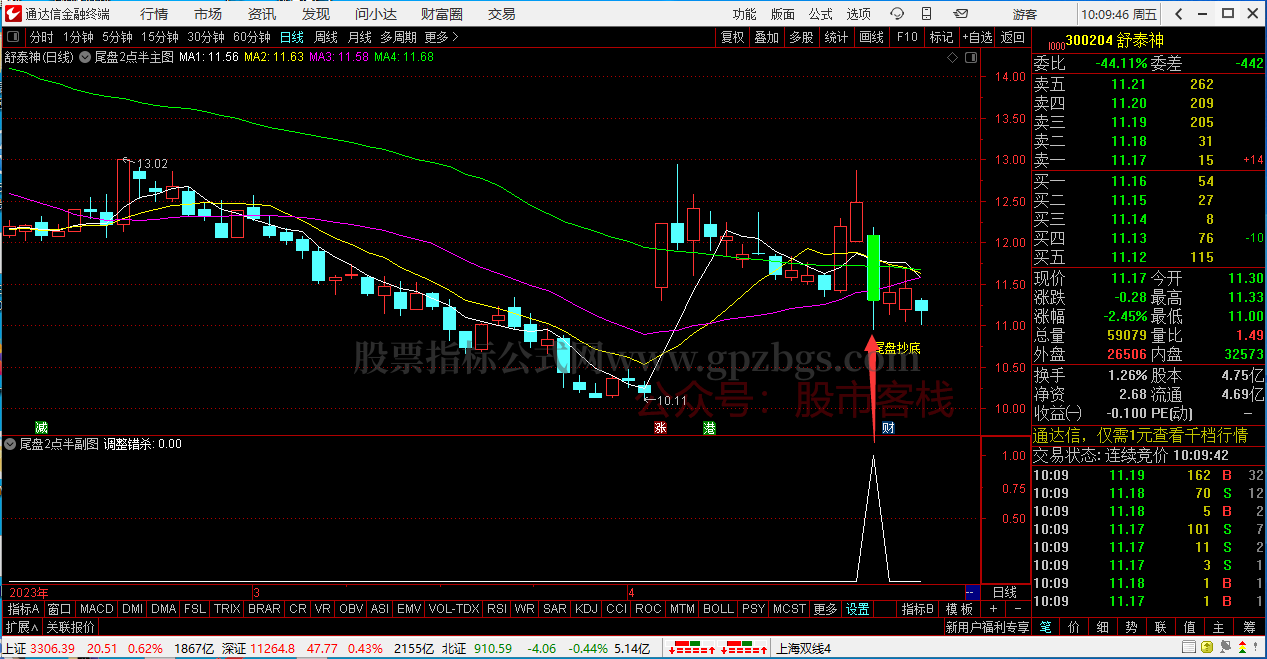This screenshot has height=659, width=1267.
Task: Switch to 15分钟 period
Action: tap(160, 37)
